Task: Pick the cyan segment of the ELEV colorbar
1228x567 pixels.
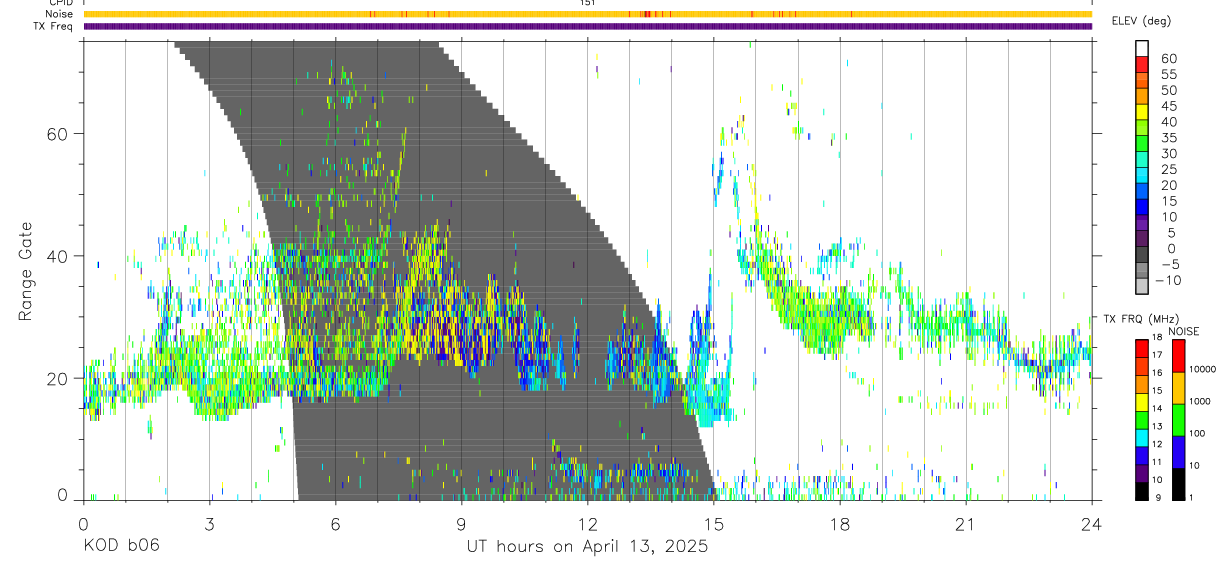Action: (x=1142, y=175)
